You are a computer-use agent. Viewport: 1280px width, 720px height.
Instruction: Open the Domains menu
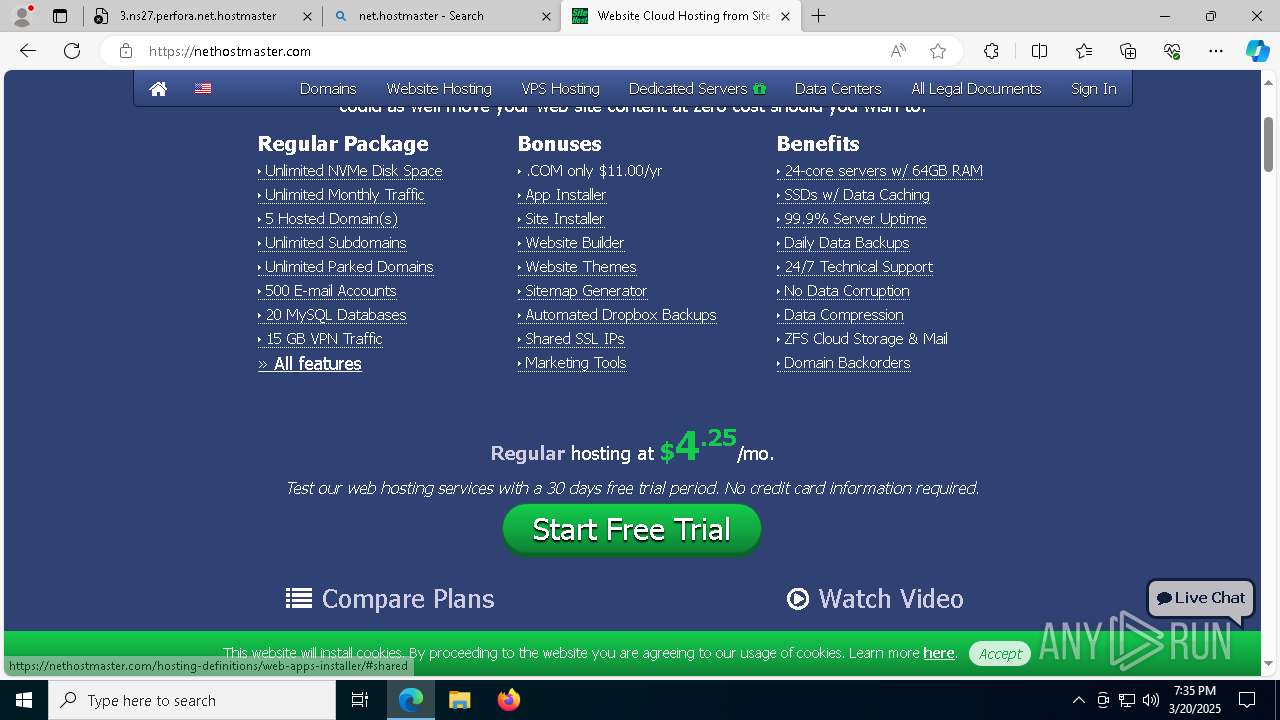point(328,89)
